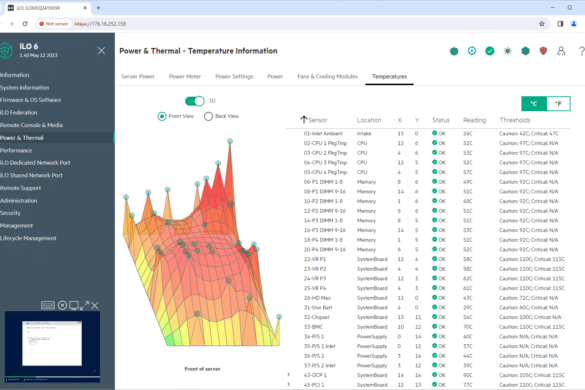Select the Back View radio button
This screenshot has width=585, height=390.
(208, 116)
